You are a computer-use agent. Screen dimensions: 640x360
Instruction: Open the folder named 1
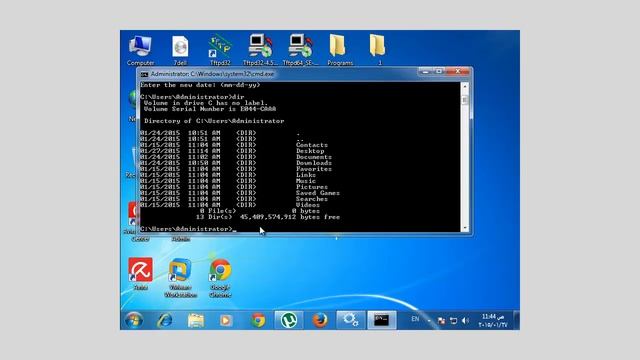tap(378, 50)
